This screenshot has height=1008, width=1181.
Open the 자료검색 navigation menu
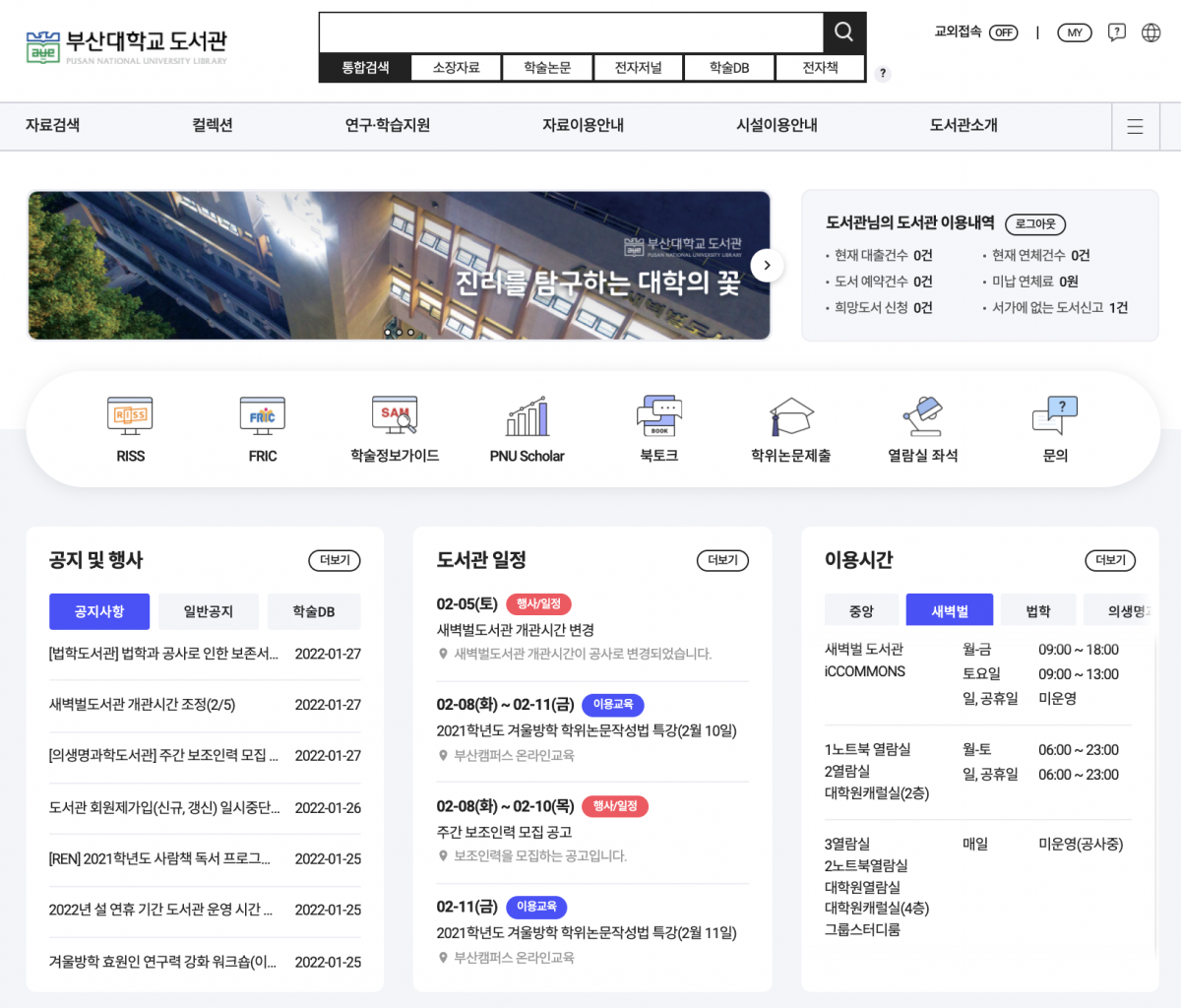[x=53, y=126]
